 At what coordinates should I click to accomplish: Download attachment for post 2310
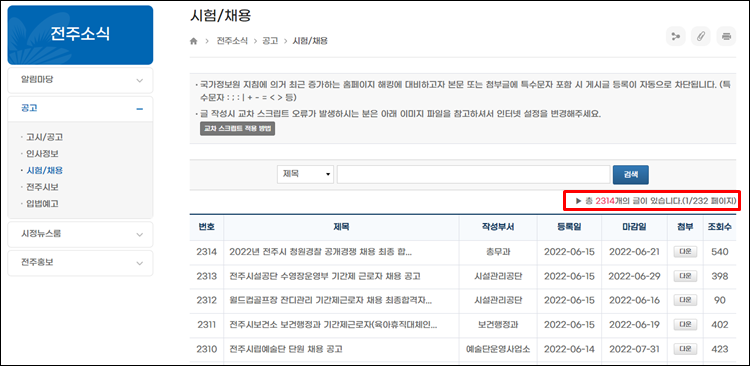(x=685, y=349)
